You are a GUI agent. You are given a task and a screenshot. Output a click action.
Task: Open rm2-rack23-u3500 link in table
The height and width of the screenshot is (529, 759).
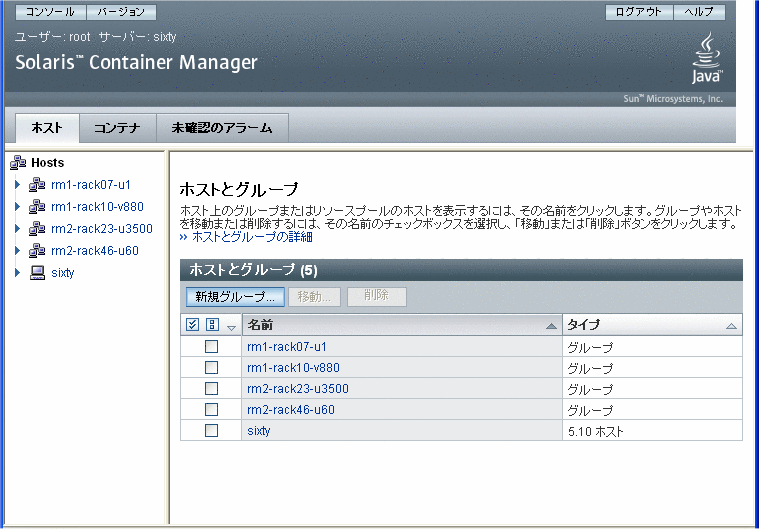click(x=298, y=389)
